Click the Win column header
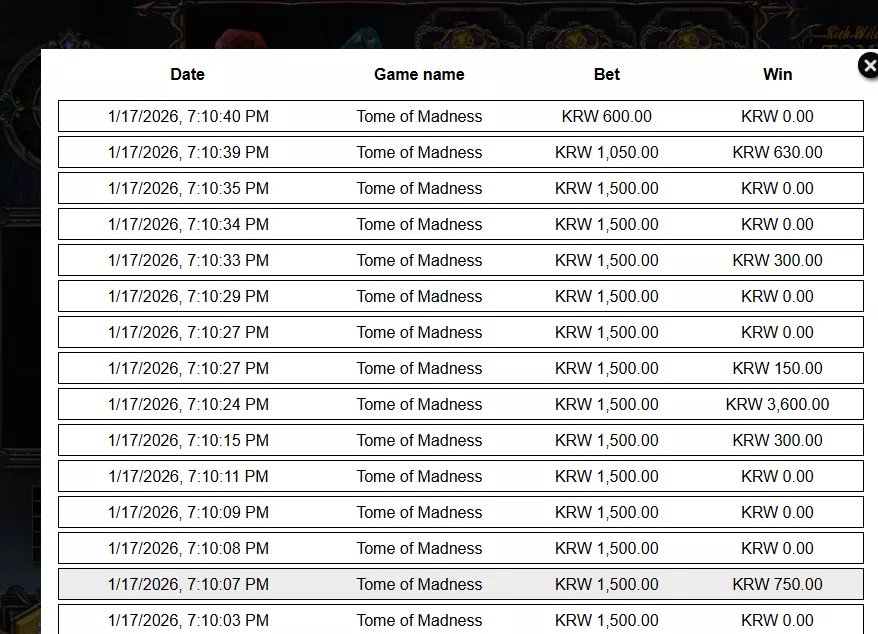The image size is (878, 634). point(777,74)
